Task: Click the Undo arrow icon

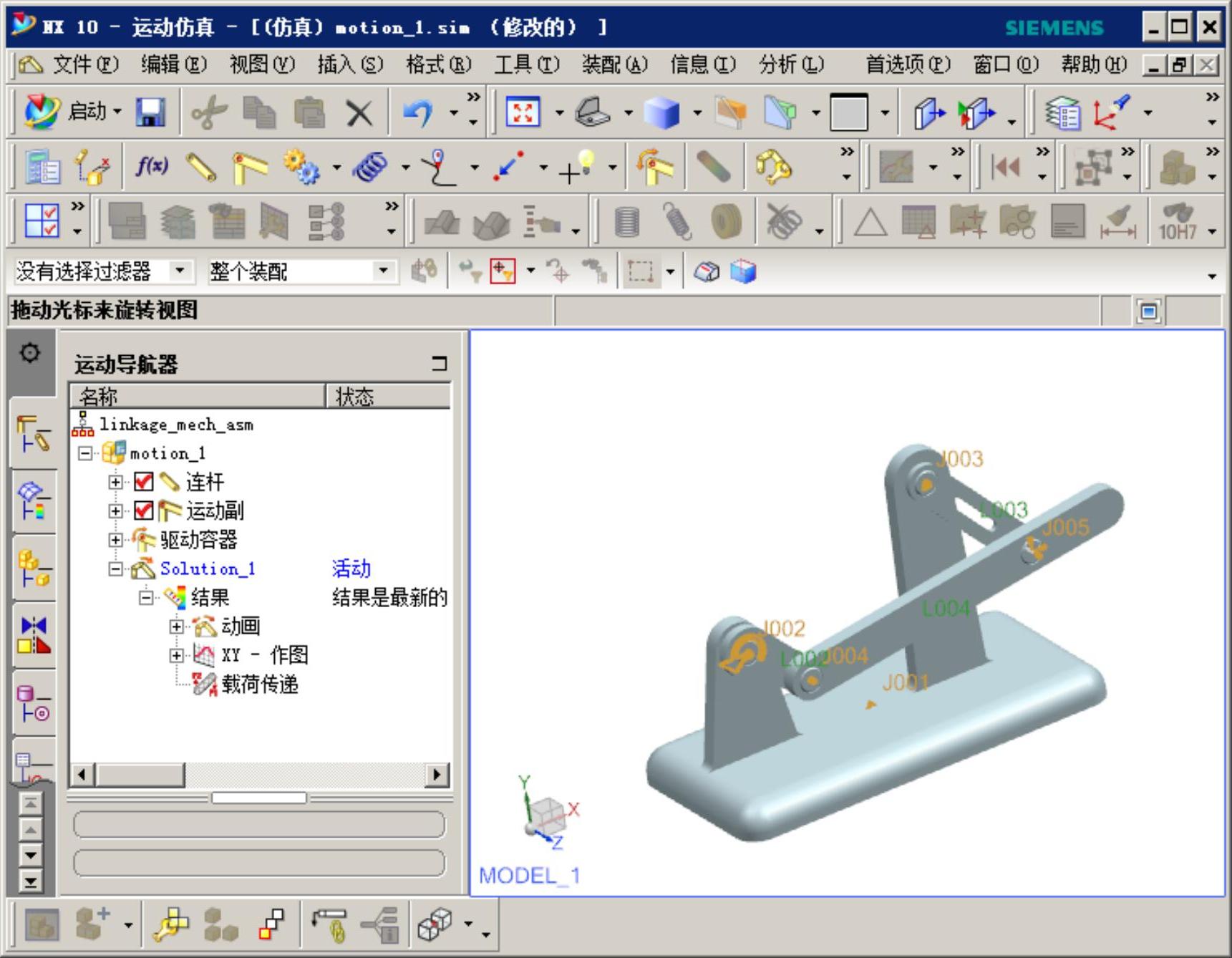Action: (x=418, y=112)
